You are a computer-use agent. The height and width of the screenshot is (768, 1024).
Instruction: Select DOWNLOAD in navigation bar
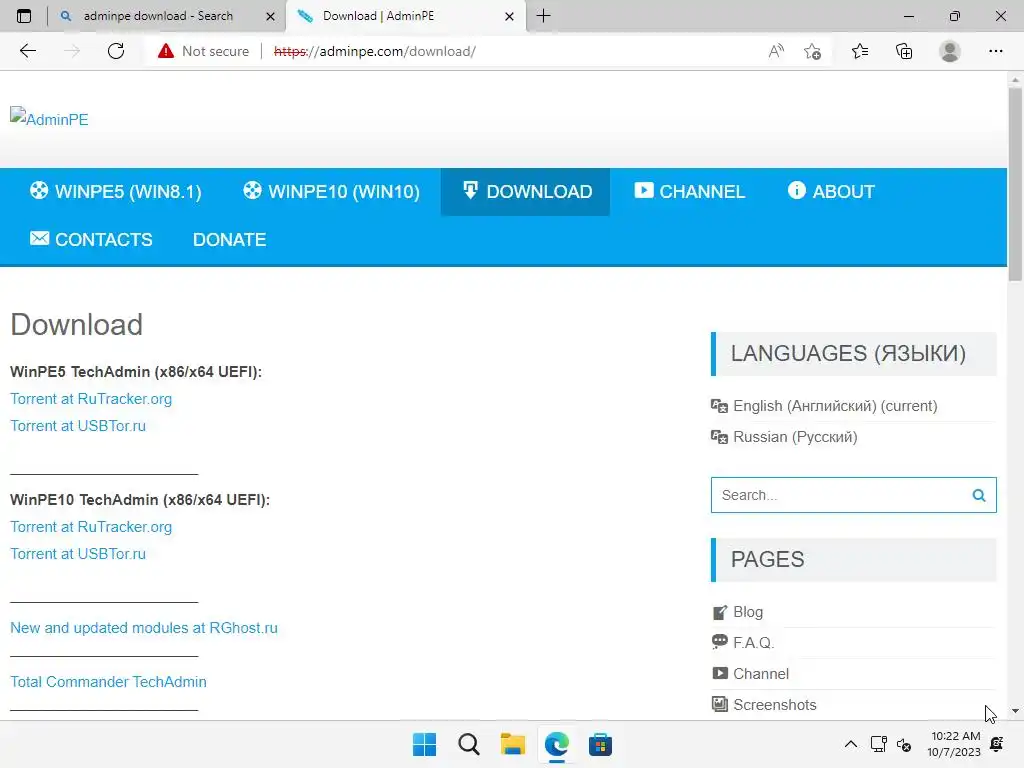[526, 191]
